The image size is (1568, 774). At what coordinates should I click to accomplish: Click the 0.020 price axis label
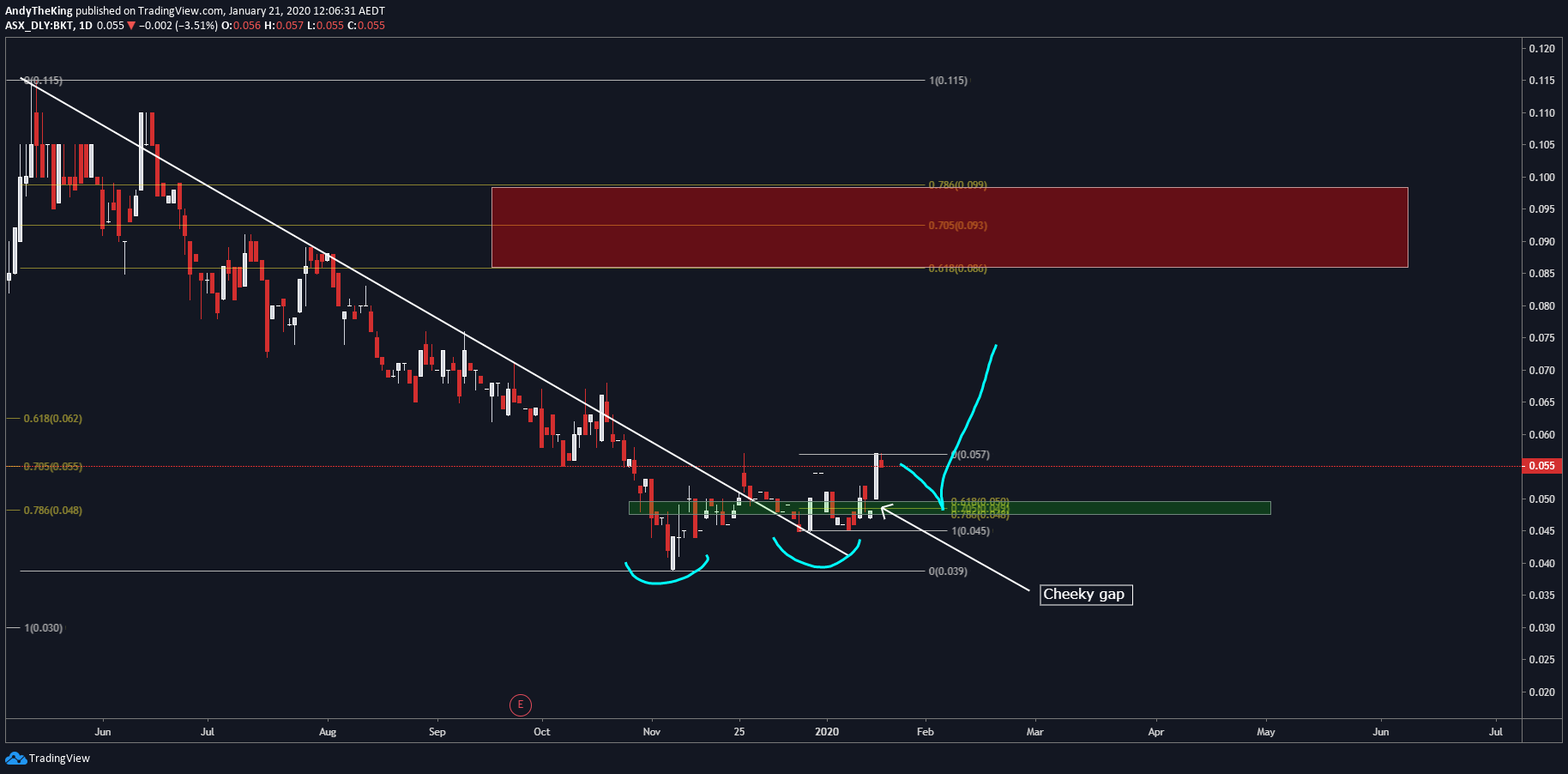[x=1541, y=692]
